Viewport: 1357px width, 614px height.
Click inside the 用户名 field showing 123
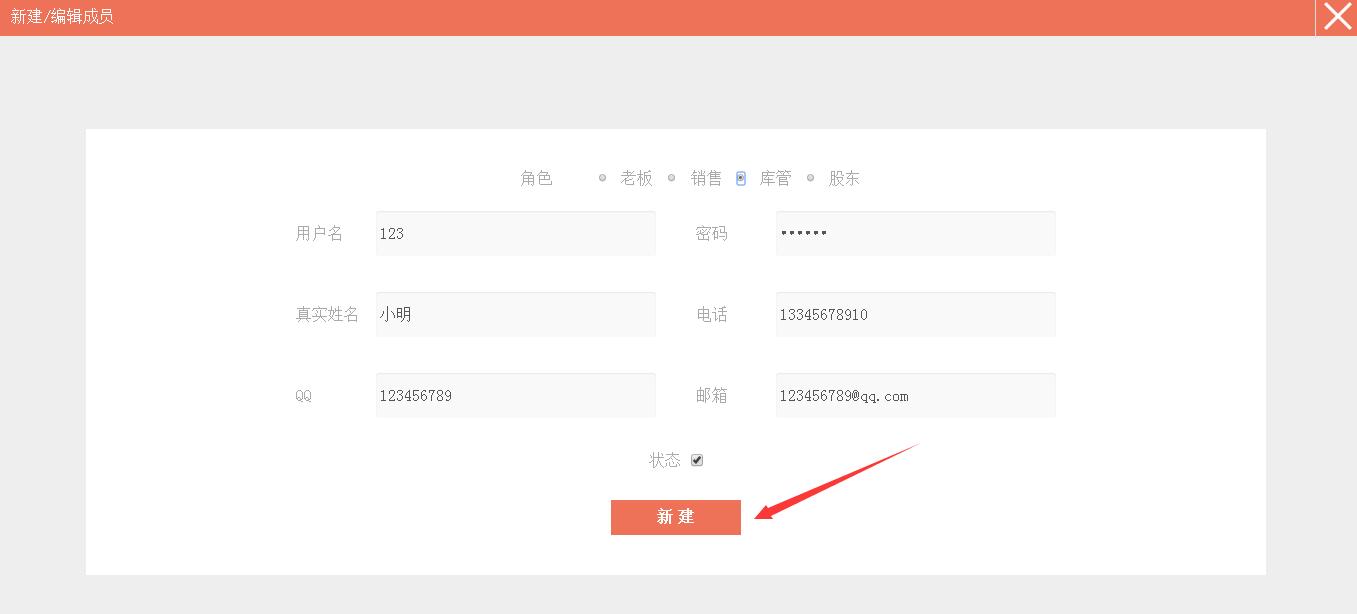(x=515, y=233)
